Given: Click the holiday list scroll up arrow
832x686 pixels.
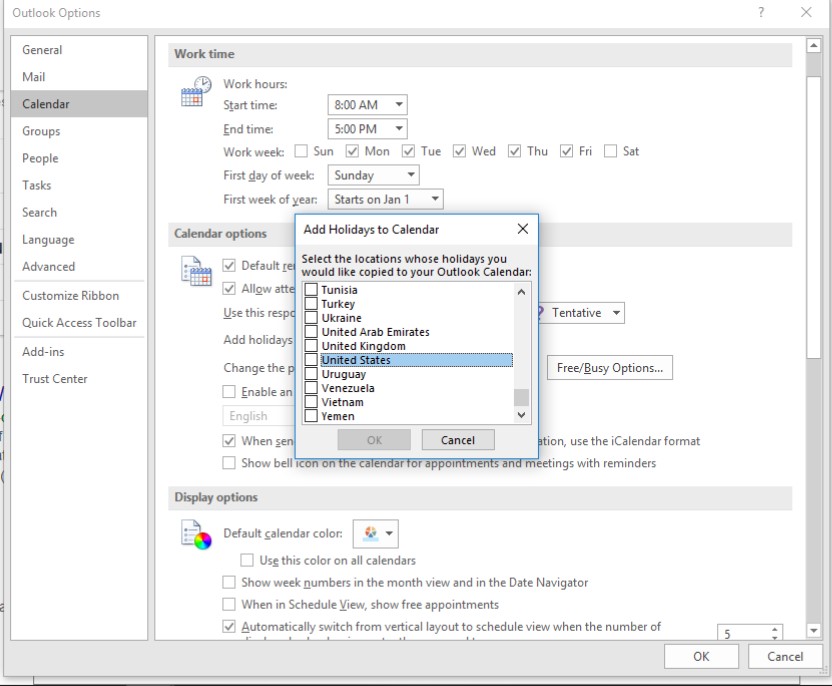Looking at the screenshot, I should pos(521,292).
